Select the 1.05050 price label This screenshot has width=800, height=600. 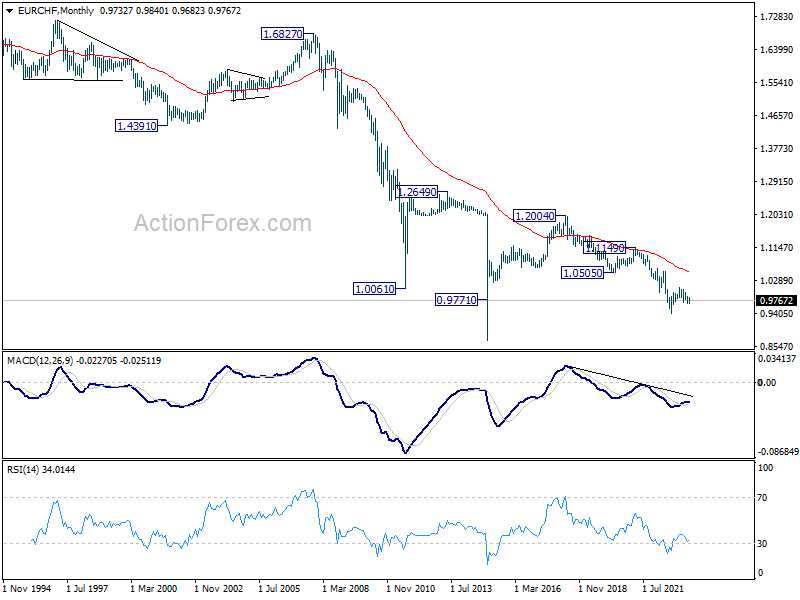pos(583,273)
